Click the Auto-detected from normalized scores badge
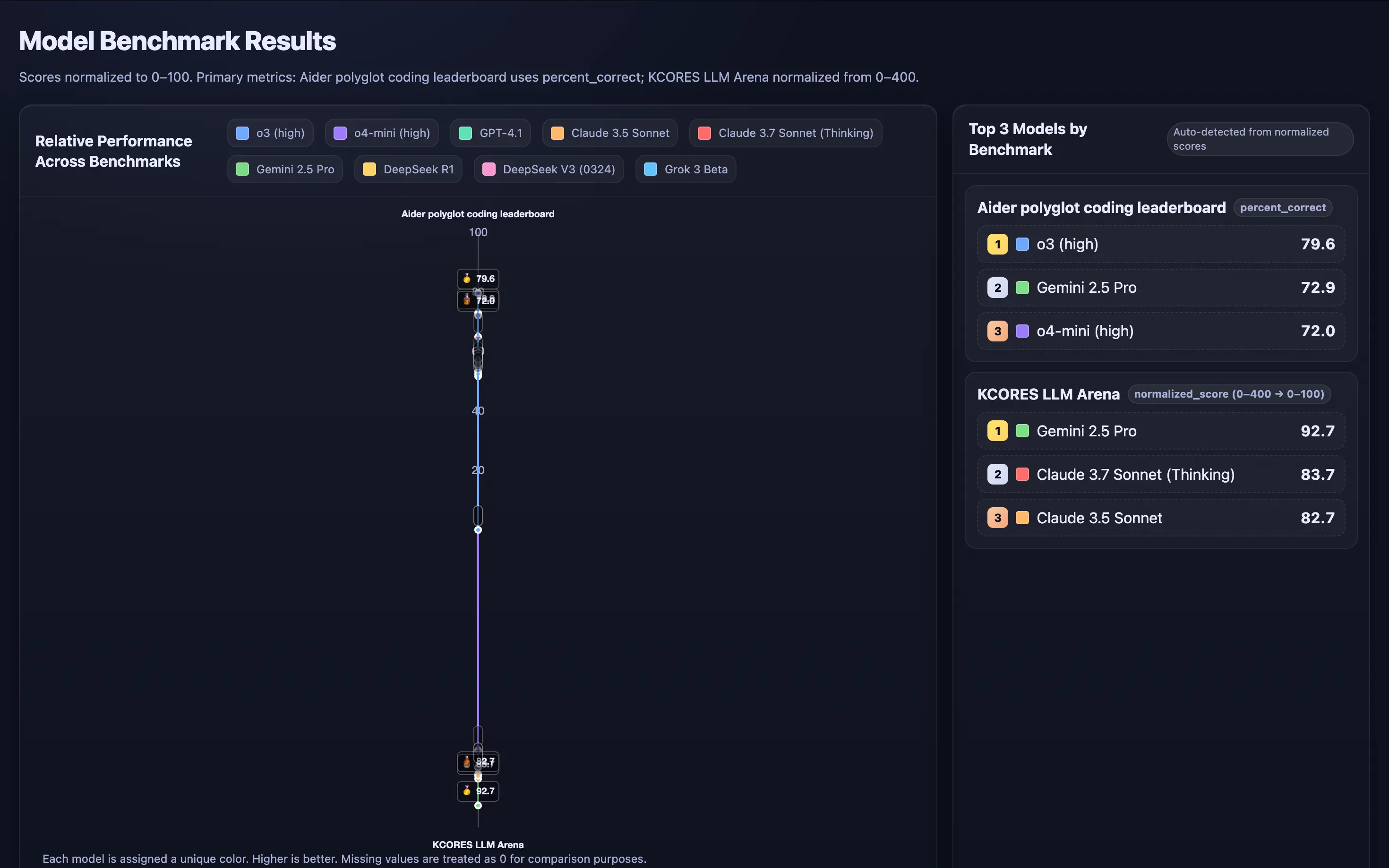The width and height of the screenshot is (1389, 868). (1260, 139)
